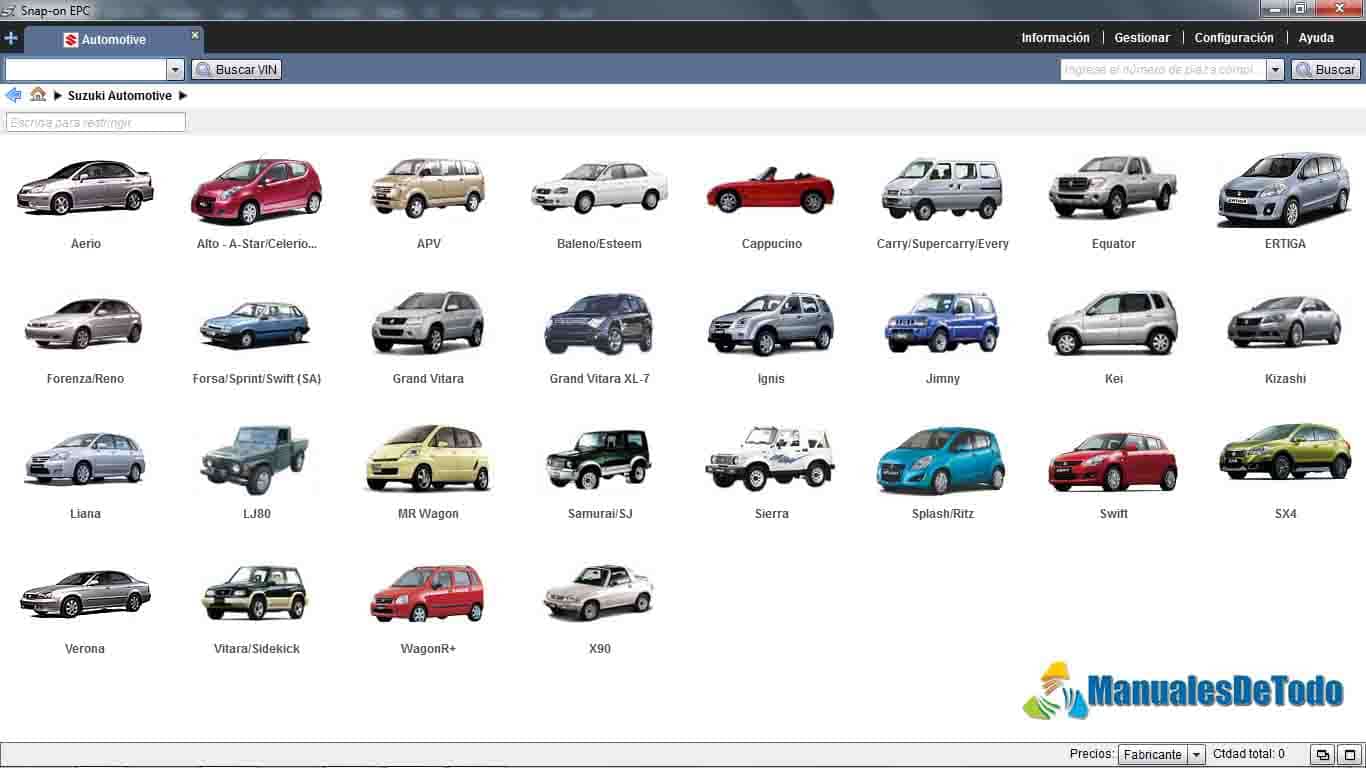This screenshot has height=768, width=1366.
Task: Select the Verona sedan
Action: [x=86, y=607]
